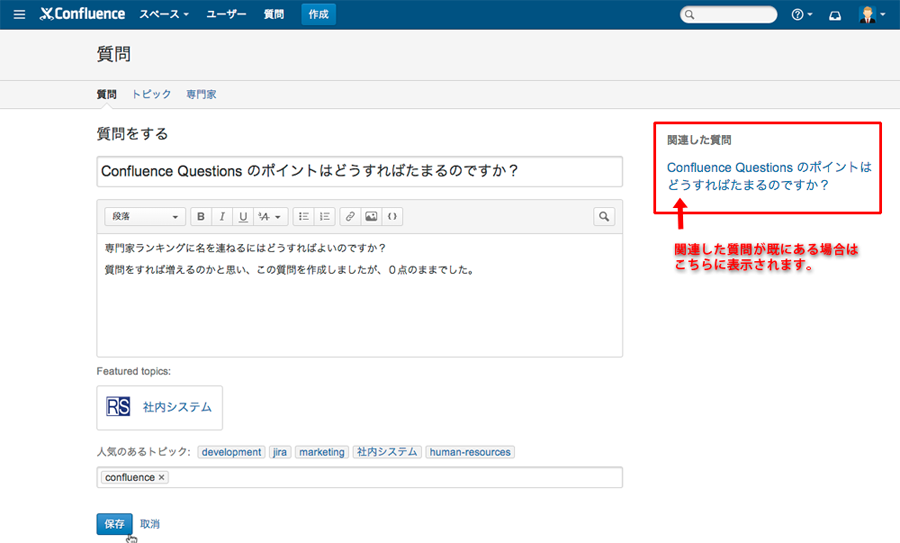Open the 段落 paragraph style dropdown

145,216
